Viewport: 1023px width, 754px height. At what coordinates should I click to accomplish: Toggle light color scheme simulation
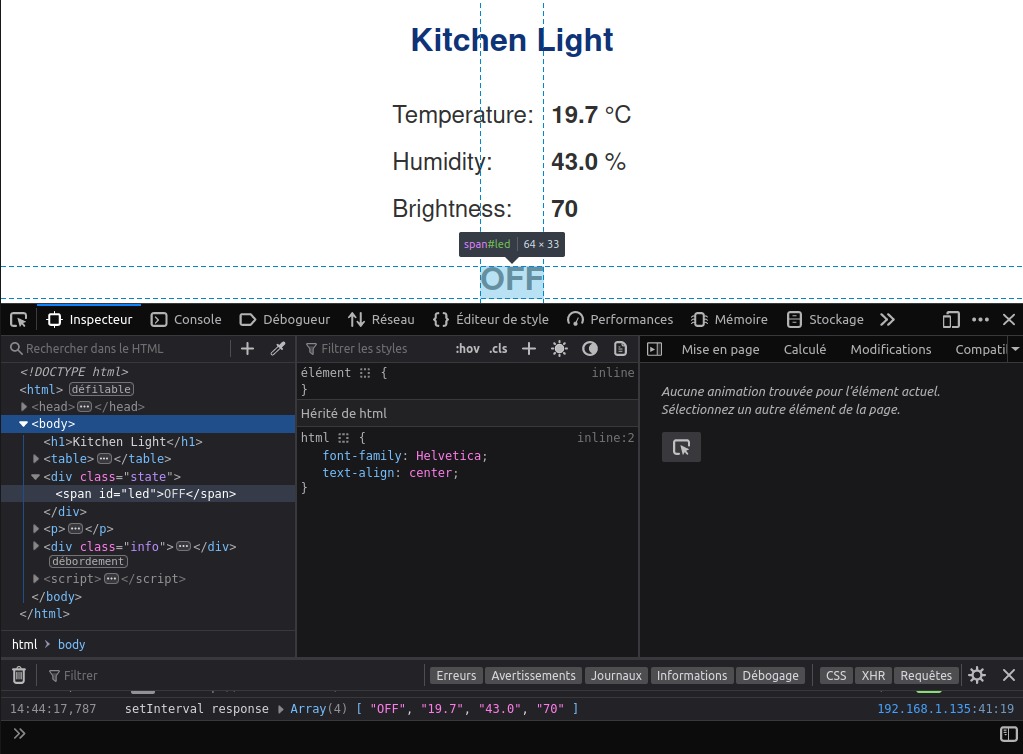(559, 349)
